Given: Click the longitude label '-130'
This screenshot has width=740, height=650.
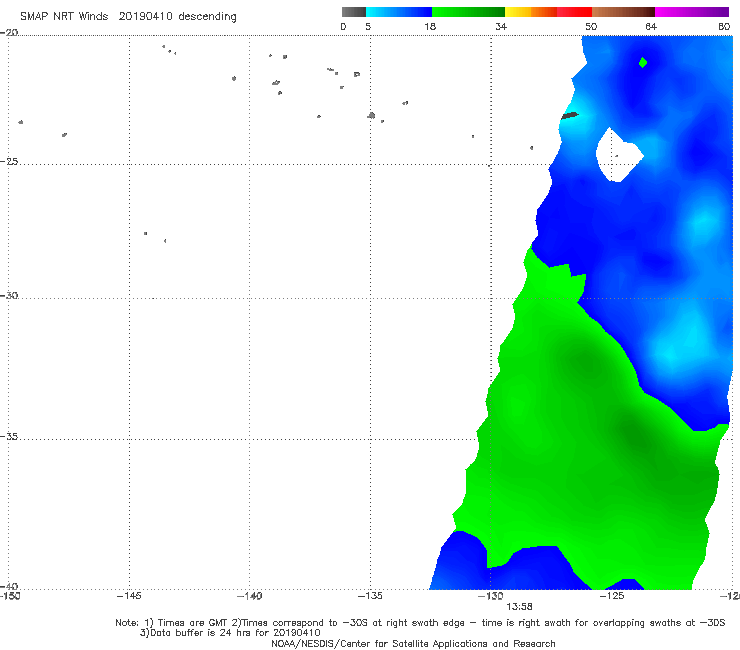Looking at the screenshot, I should pos(490,596).
